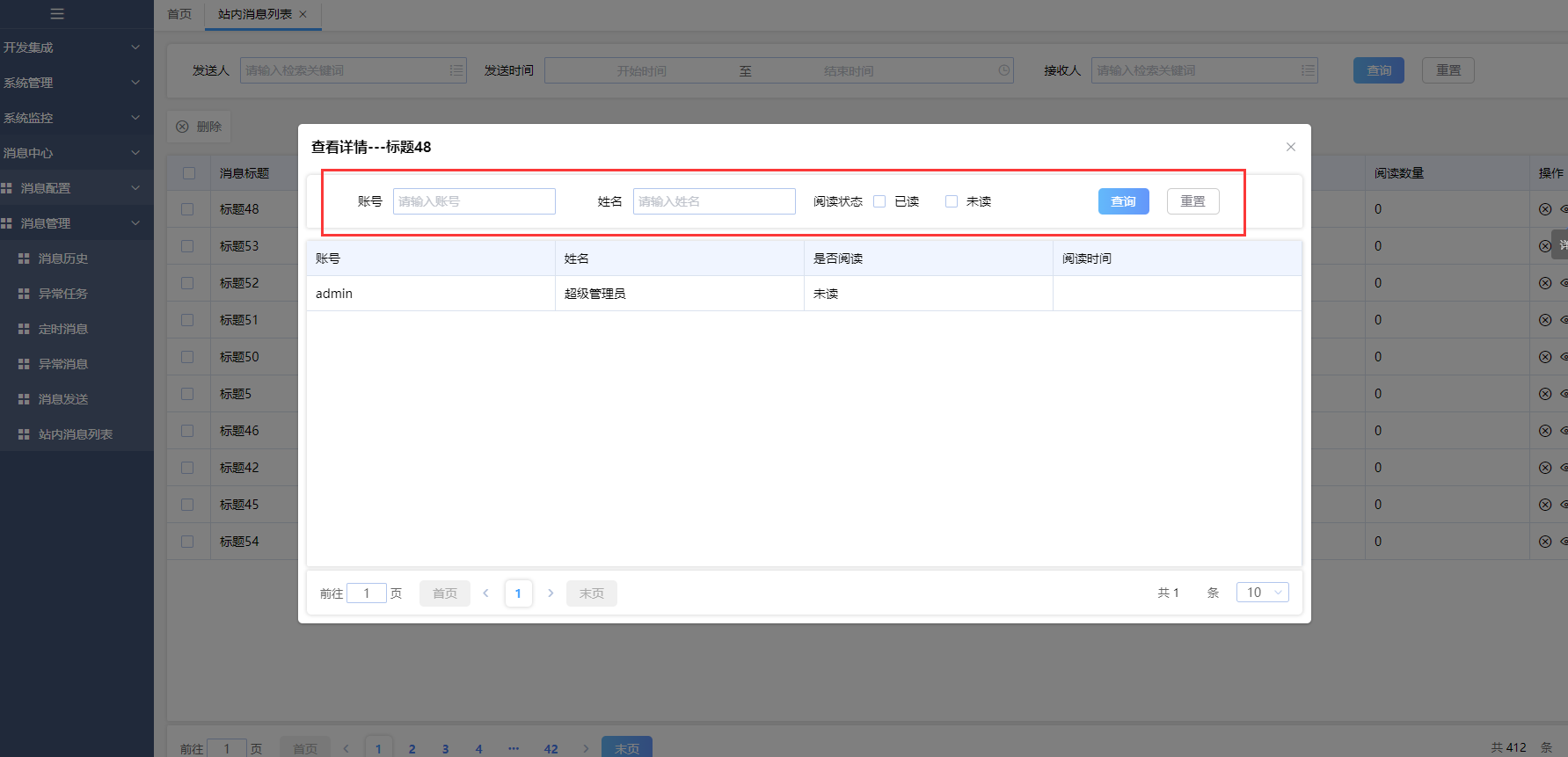Focus the 账号 input field
Image resolution: width=1568 pixels, height=757 pixels.
click(474, 201)
